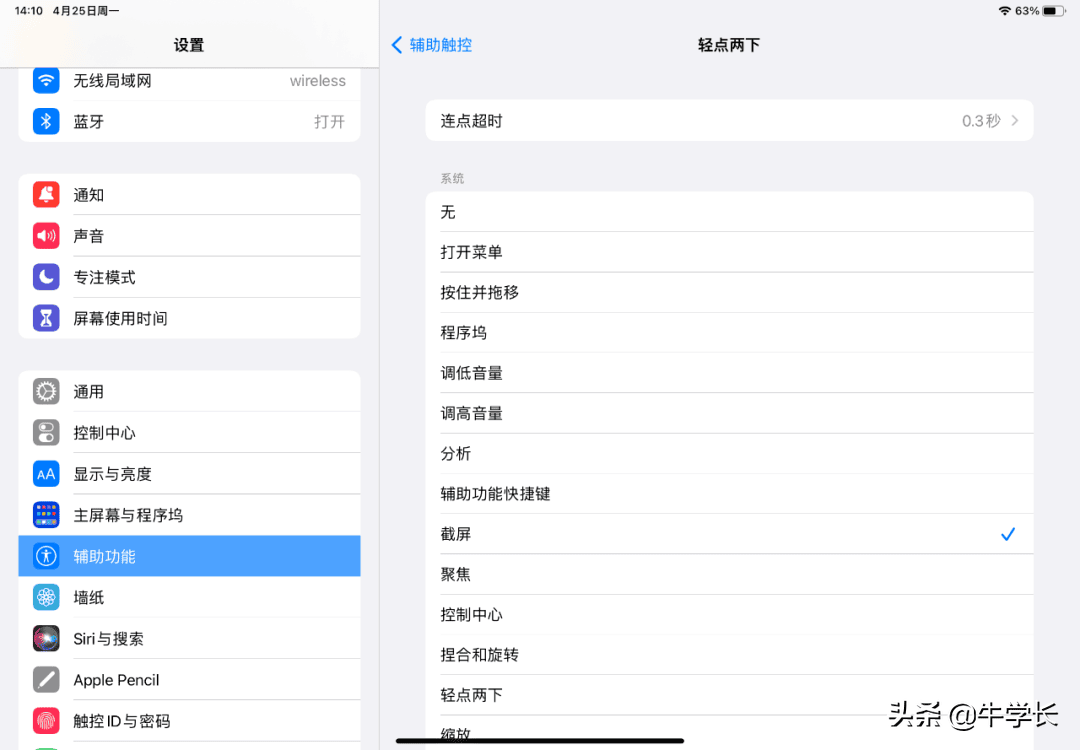Select 无 as double-tap action
The width and height of the screenshot is (1080, 750).
click(x=728, y=212)
